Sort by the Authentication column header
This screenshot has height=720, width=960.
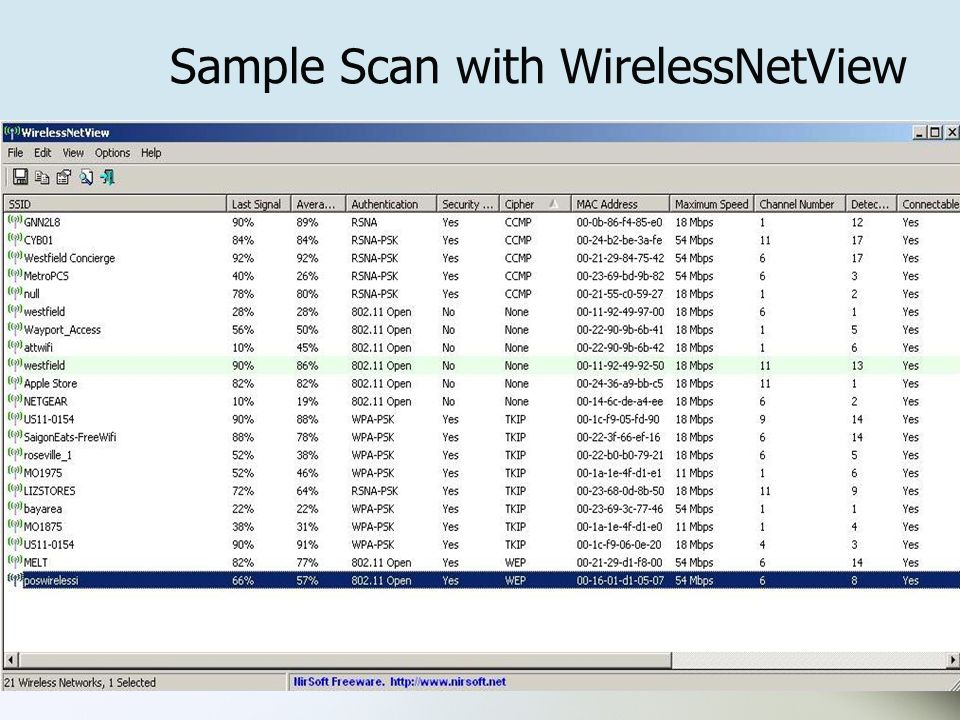[391, 204]
